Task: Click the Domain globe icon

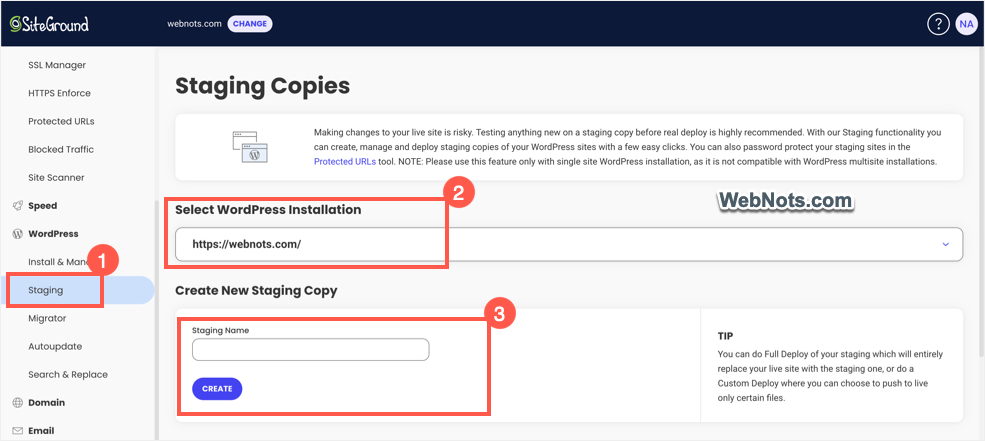Action: 17,403
